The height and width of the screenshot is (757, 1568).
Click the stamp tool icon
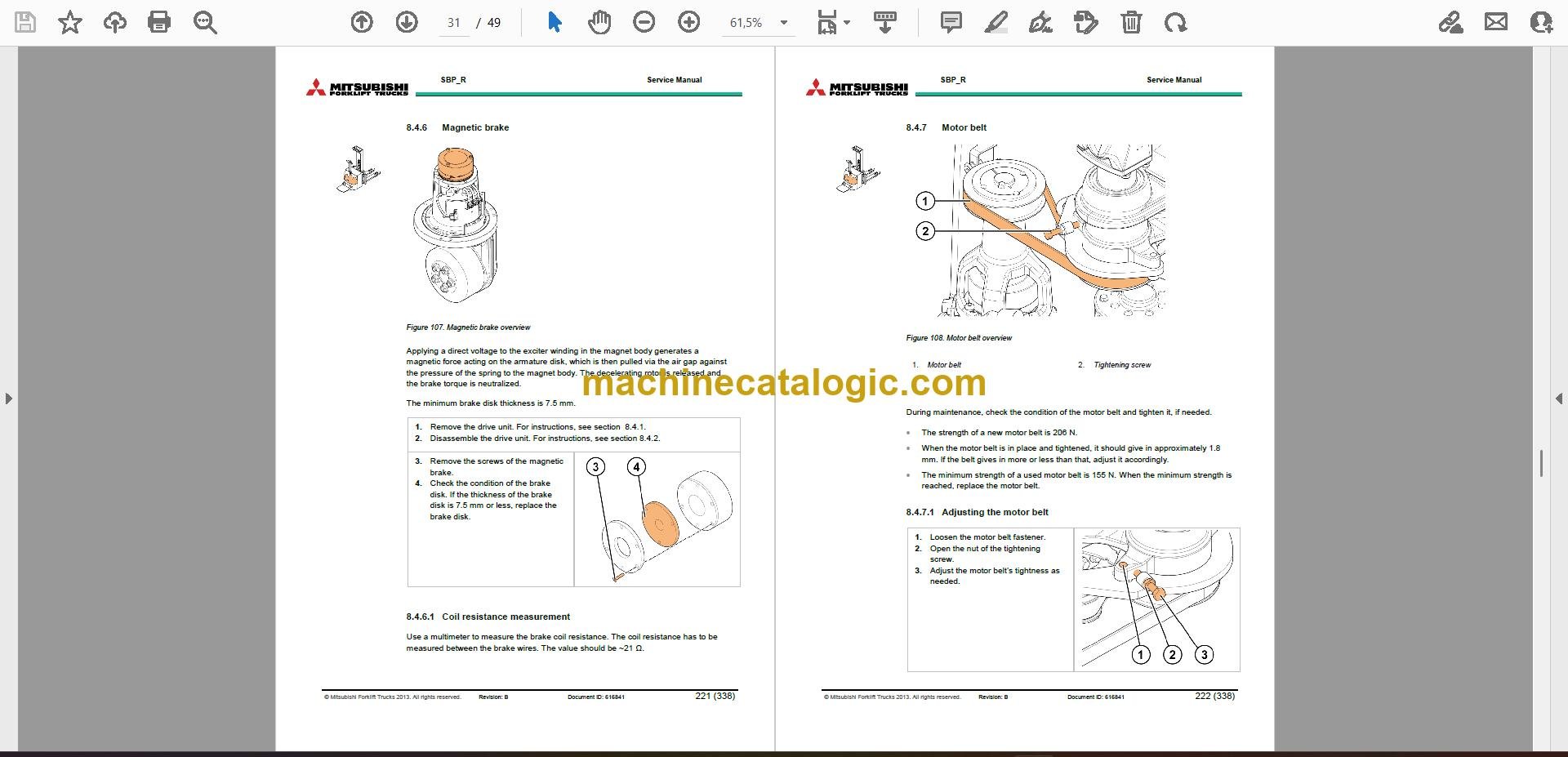point(1086,22)
